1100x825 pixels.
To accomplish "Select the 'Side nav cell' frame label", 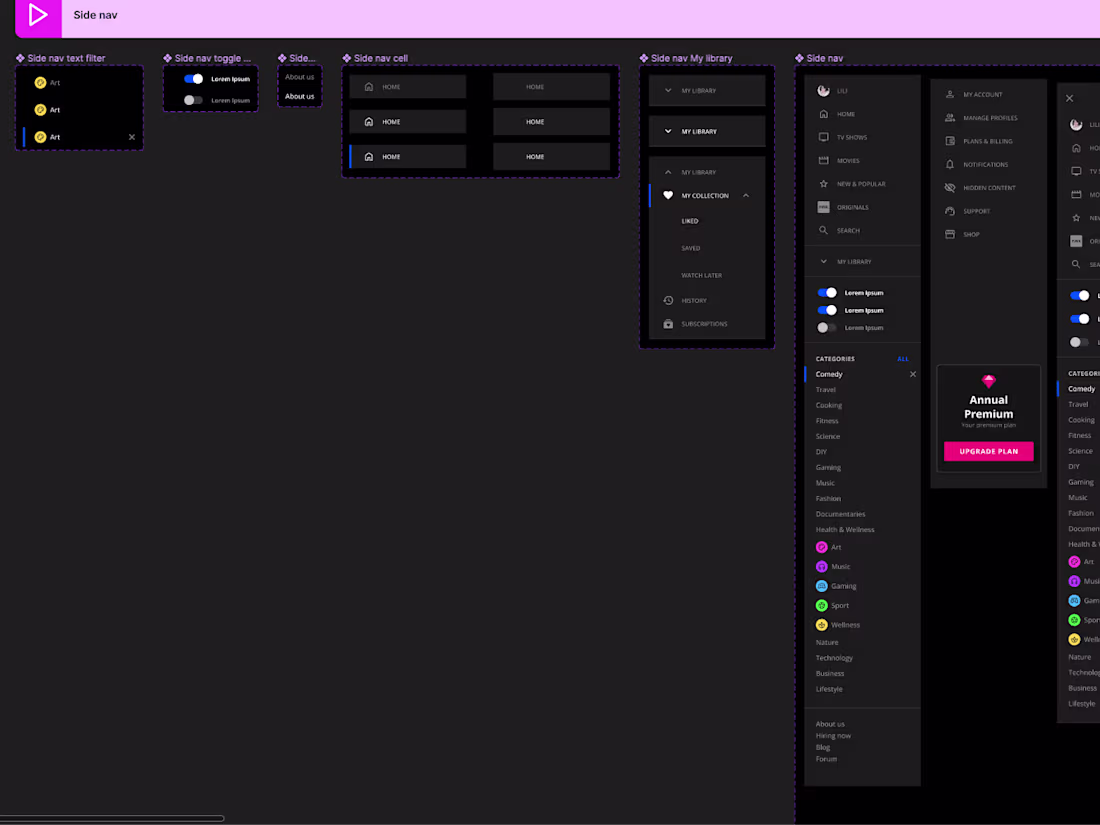I will click(x=380, y=58).
